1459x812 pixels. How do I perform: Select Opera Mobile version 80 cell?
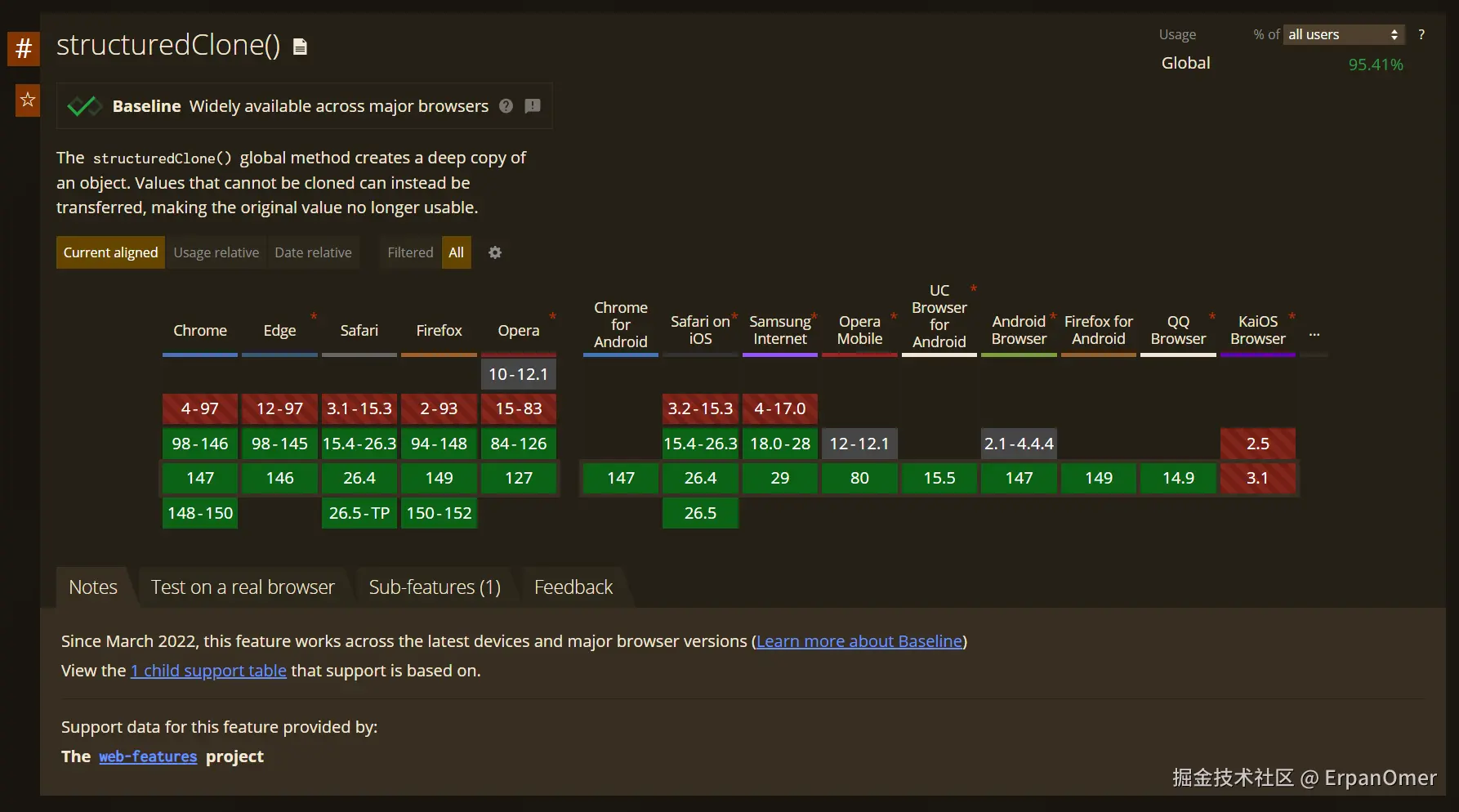click(859, 478)
